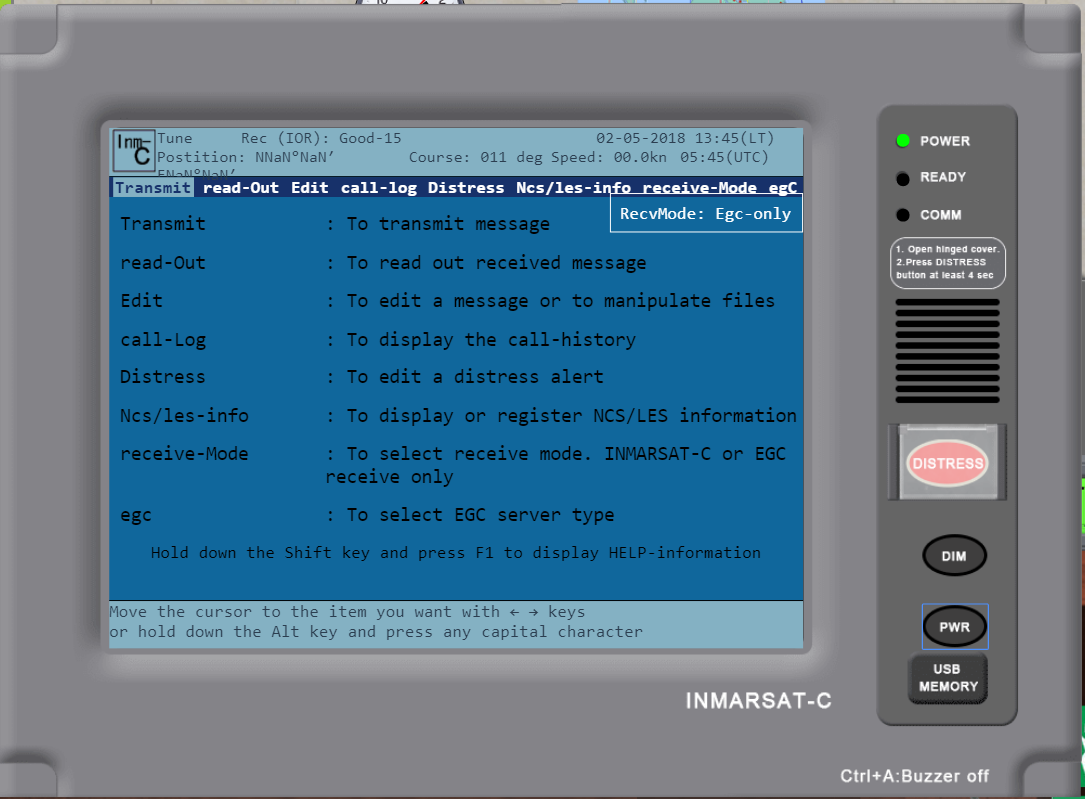Image resolution: width=1085 pixels, height=799 pixels.
Task: Select RecvMode: Egc-only option
Action: [x=706, y=212]
